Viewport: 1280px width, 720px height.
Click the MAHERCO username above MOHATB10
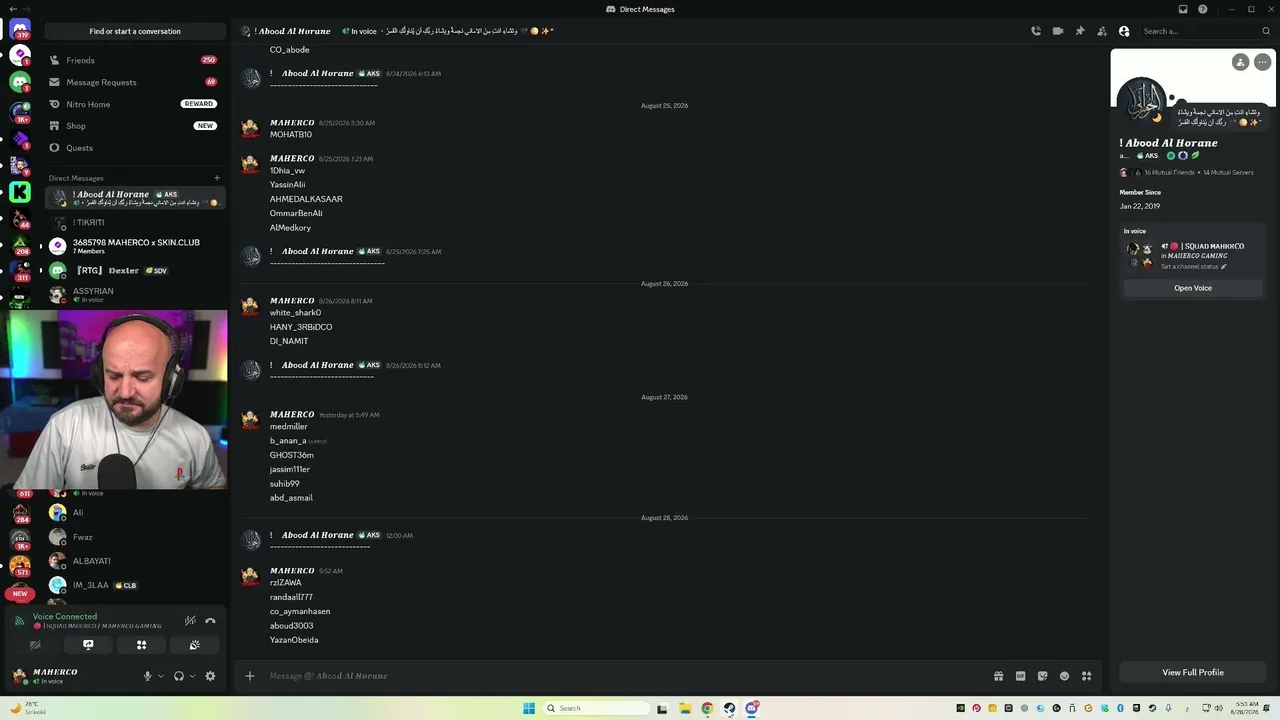pyautogui.click(x=292, y=123)
